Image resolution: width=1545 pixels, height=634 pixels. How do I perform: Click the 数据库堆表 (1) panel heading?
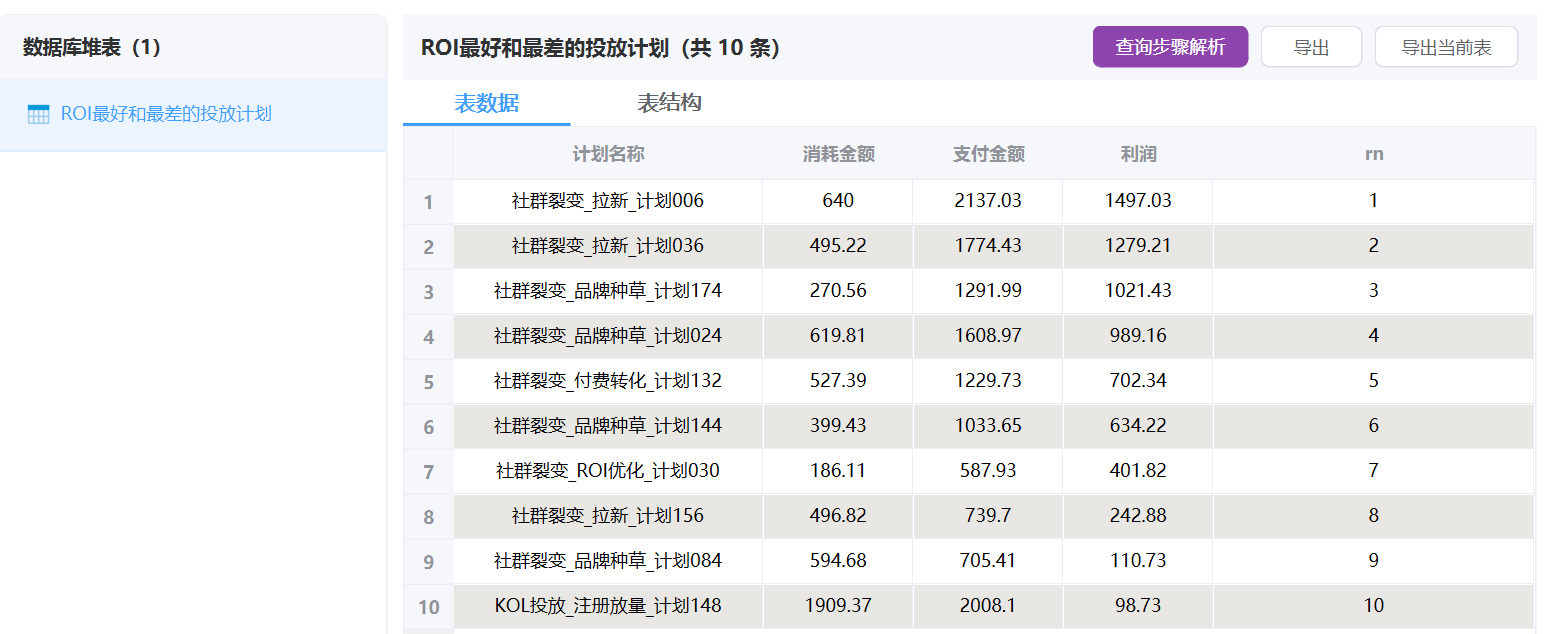coord(92,47)
